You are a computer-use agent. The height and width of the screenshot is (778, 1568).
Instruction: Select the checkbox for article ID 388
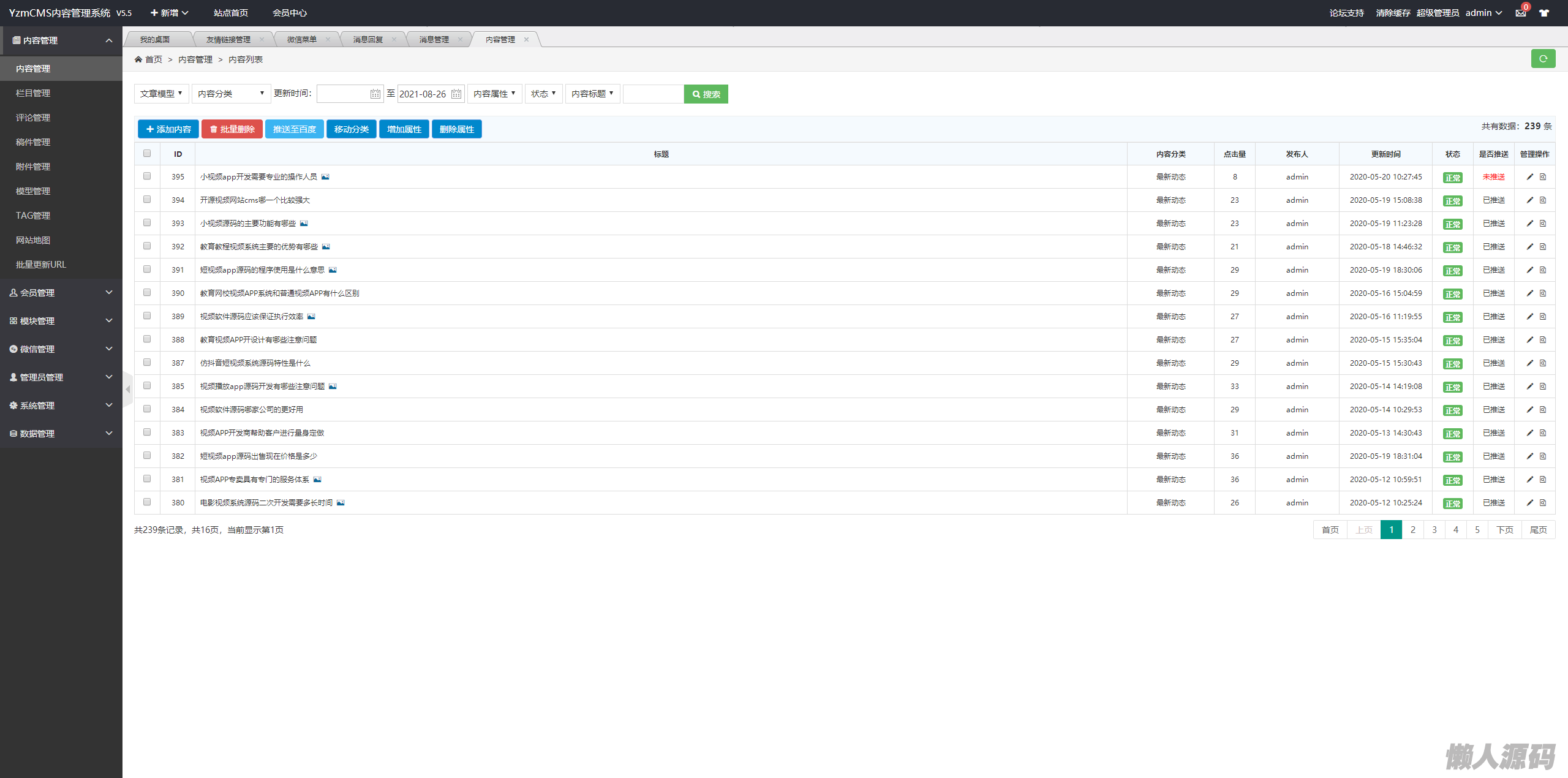[x=147, y=339]
